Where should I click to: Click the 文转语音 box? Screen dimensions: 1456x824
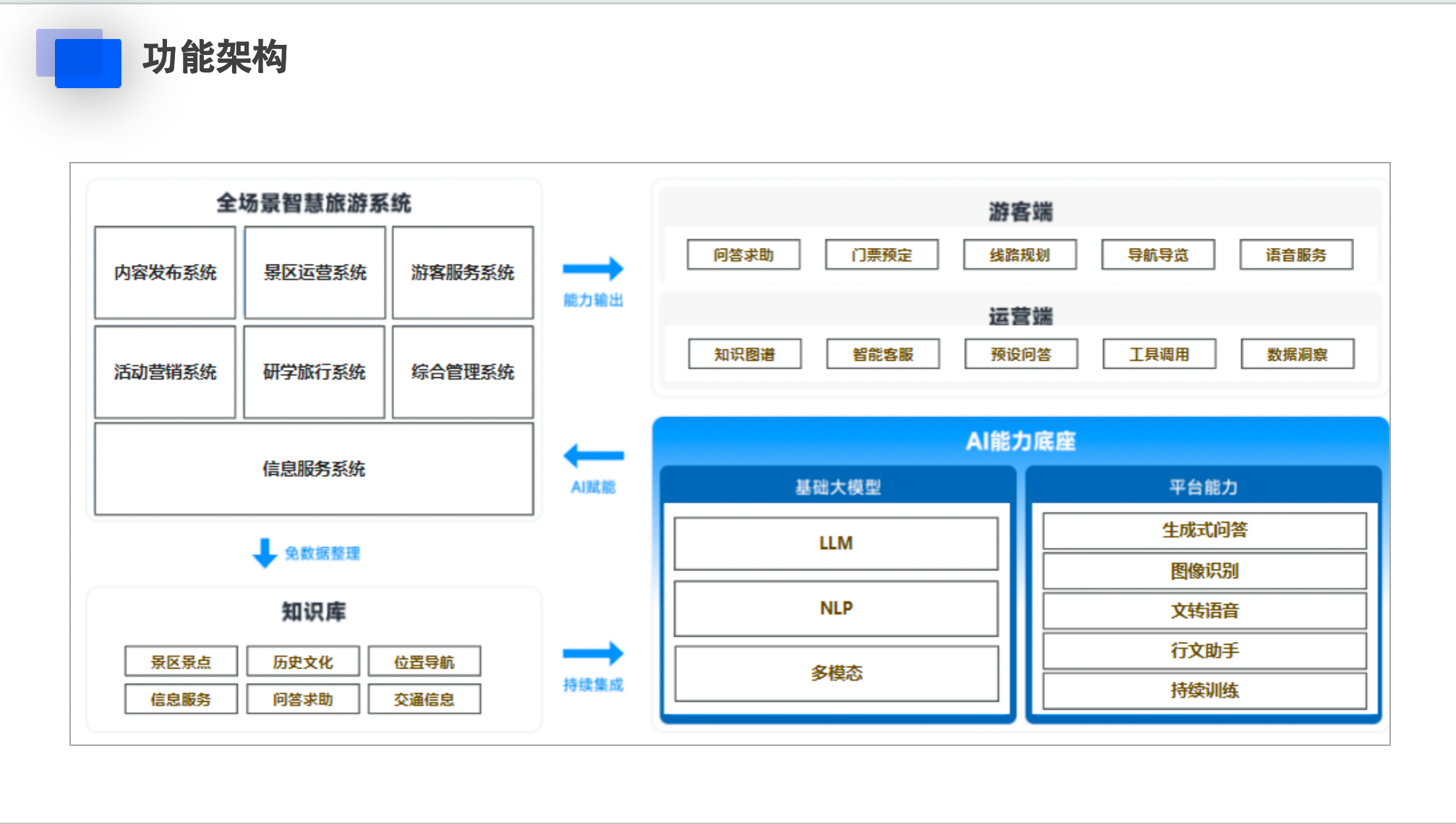pyautogui.click(x=1204, y=611)
